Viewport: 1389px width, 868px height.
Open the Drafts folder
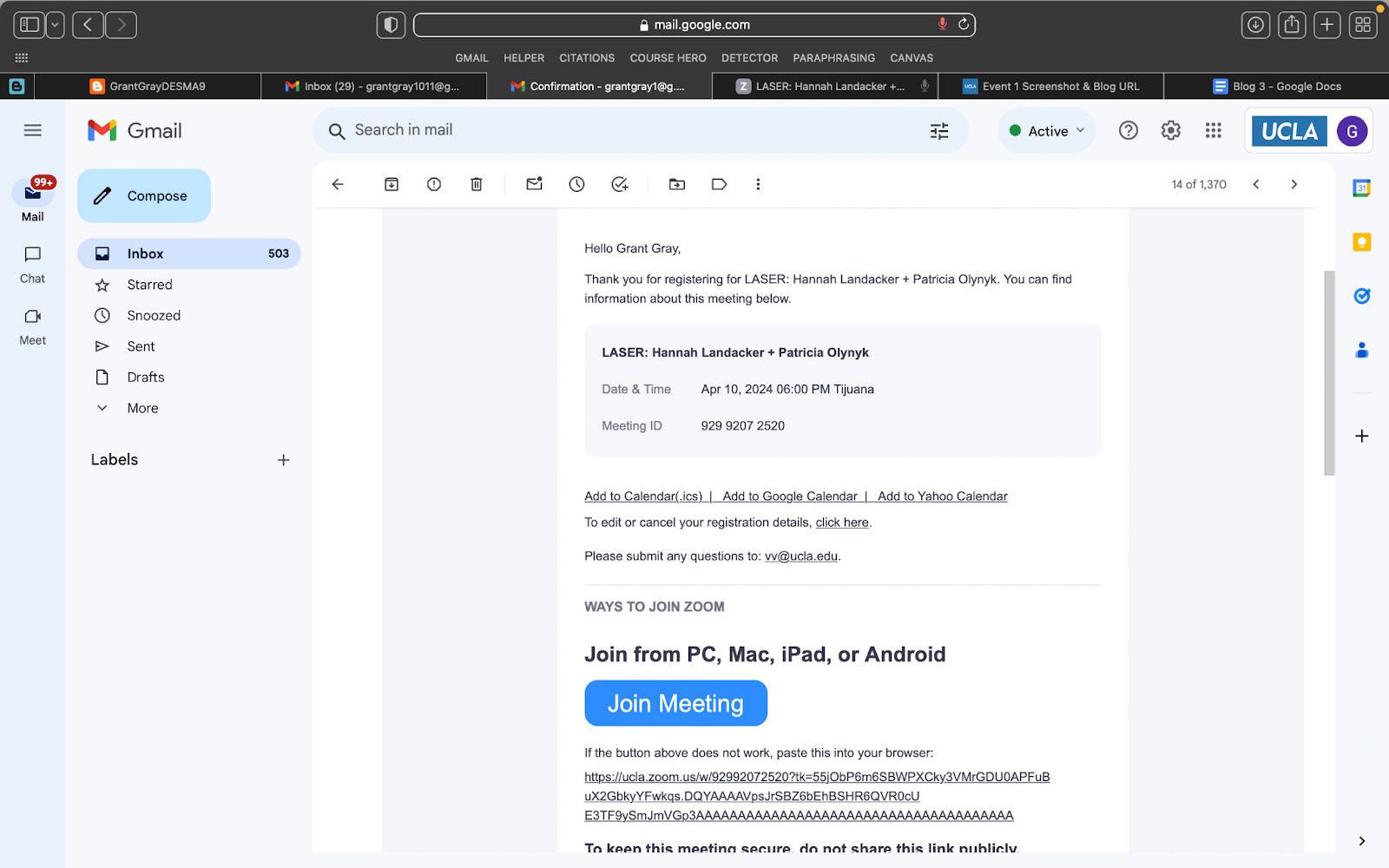(189, 377)
